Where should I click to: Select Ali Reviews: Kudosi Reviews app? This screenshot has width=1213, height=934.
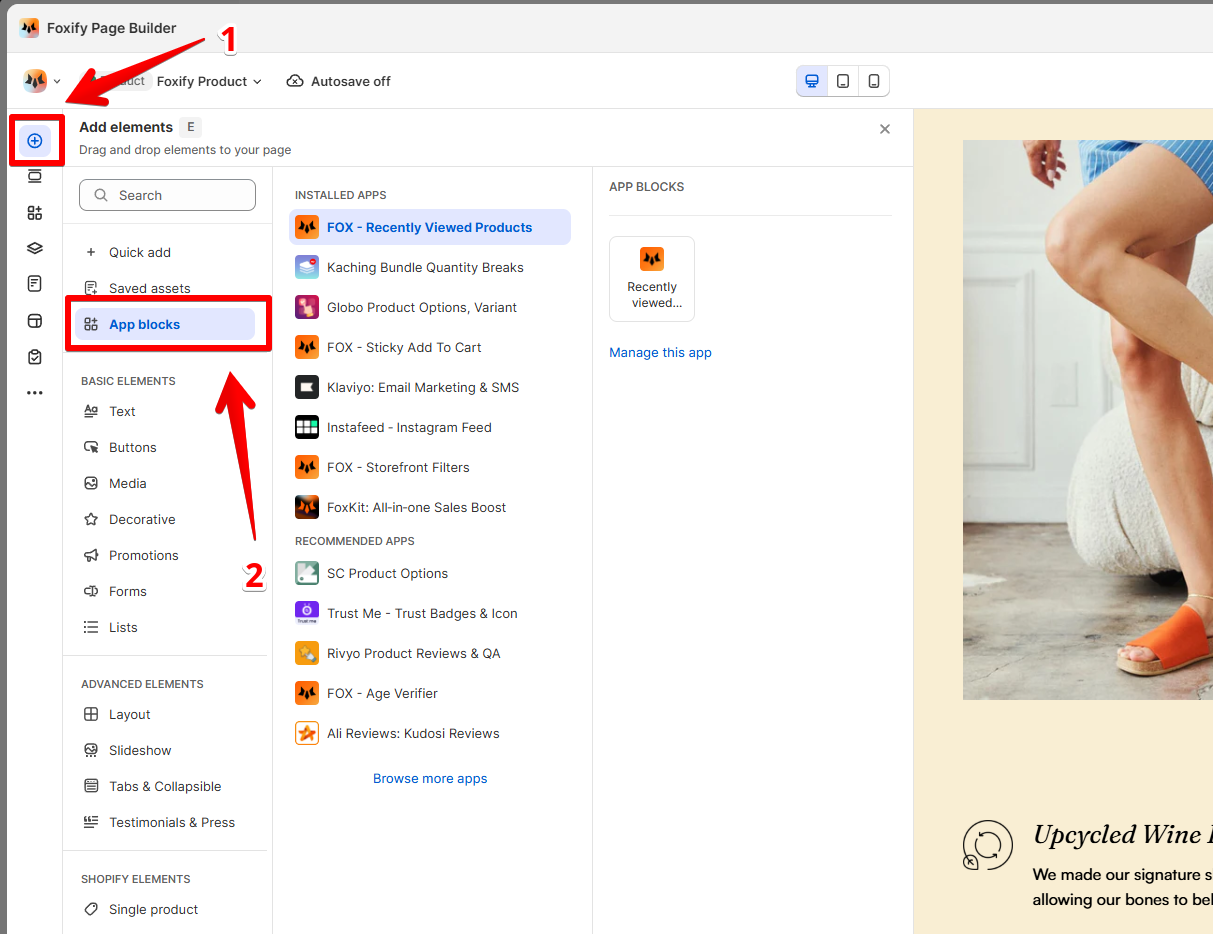point(430,733)
